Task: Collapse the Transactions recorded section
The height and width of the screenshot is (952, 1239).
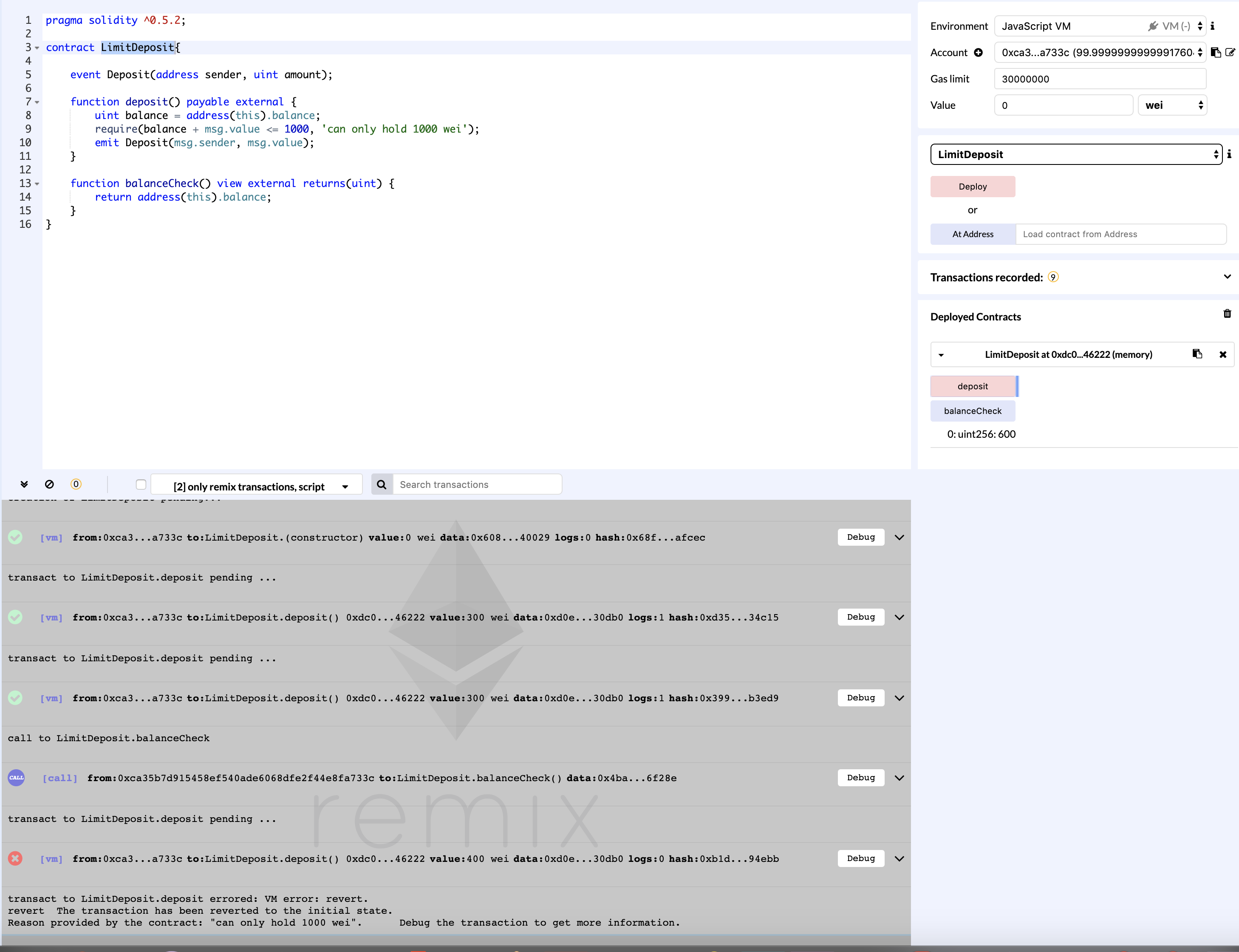Action: pyautogui.click(x=1227, y=277)
